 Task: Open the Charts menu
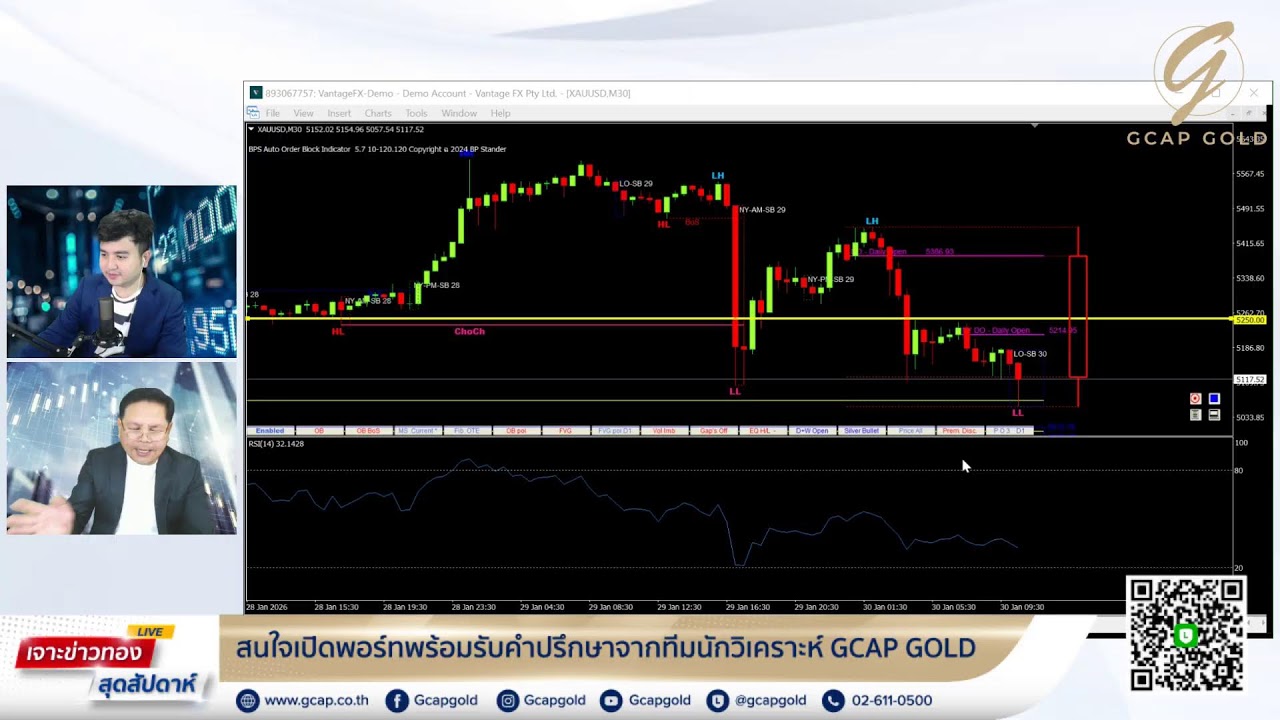click(378, 113)
